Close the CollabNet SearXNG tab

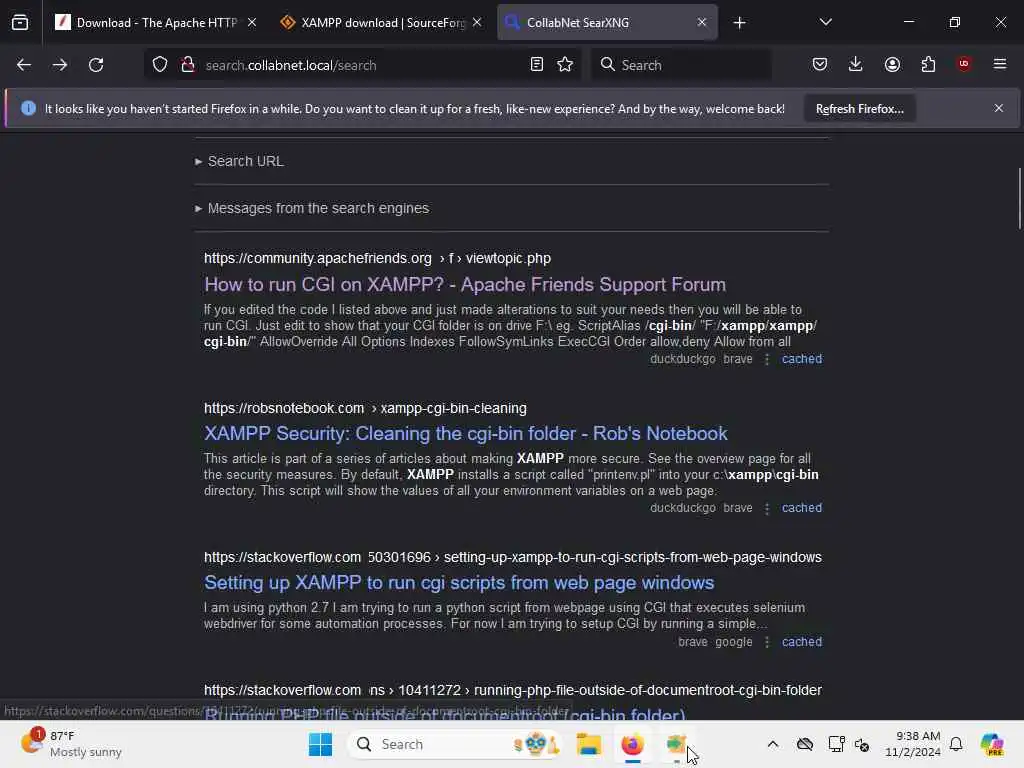[x=701, y=22]
